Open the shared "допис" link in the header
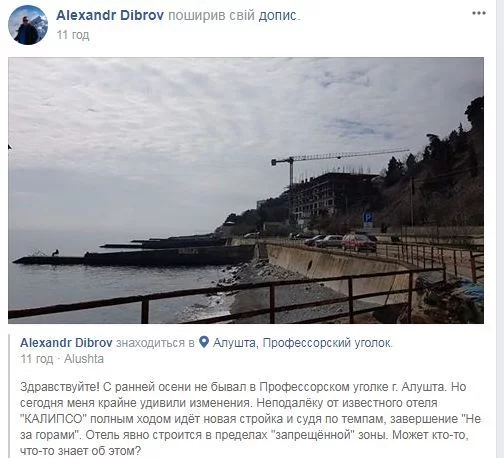Screen dimensions: 504x458 click(x=277, y=15)
